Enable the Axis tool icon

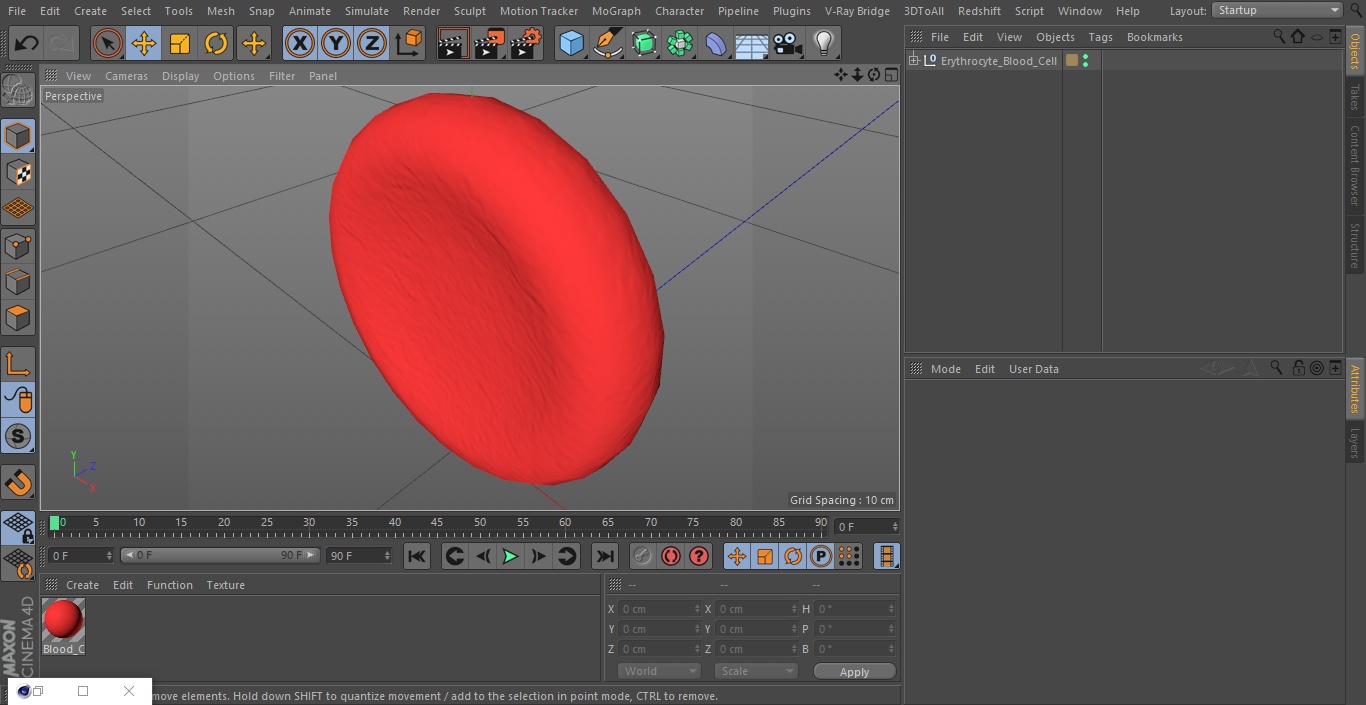[x=18, y=364]
